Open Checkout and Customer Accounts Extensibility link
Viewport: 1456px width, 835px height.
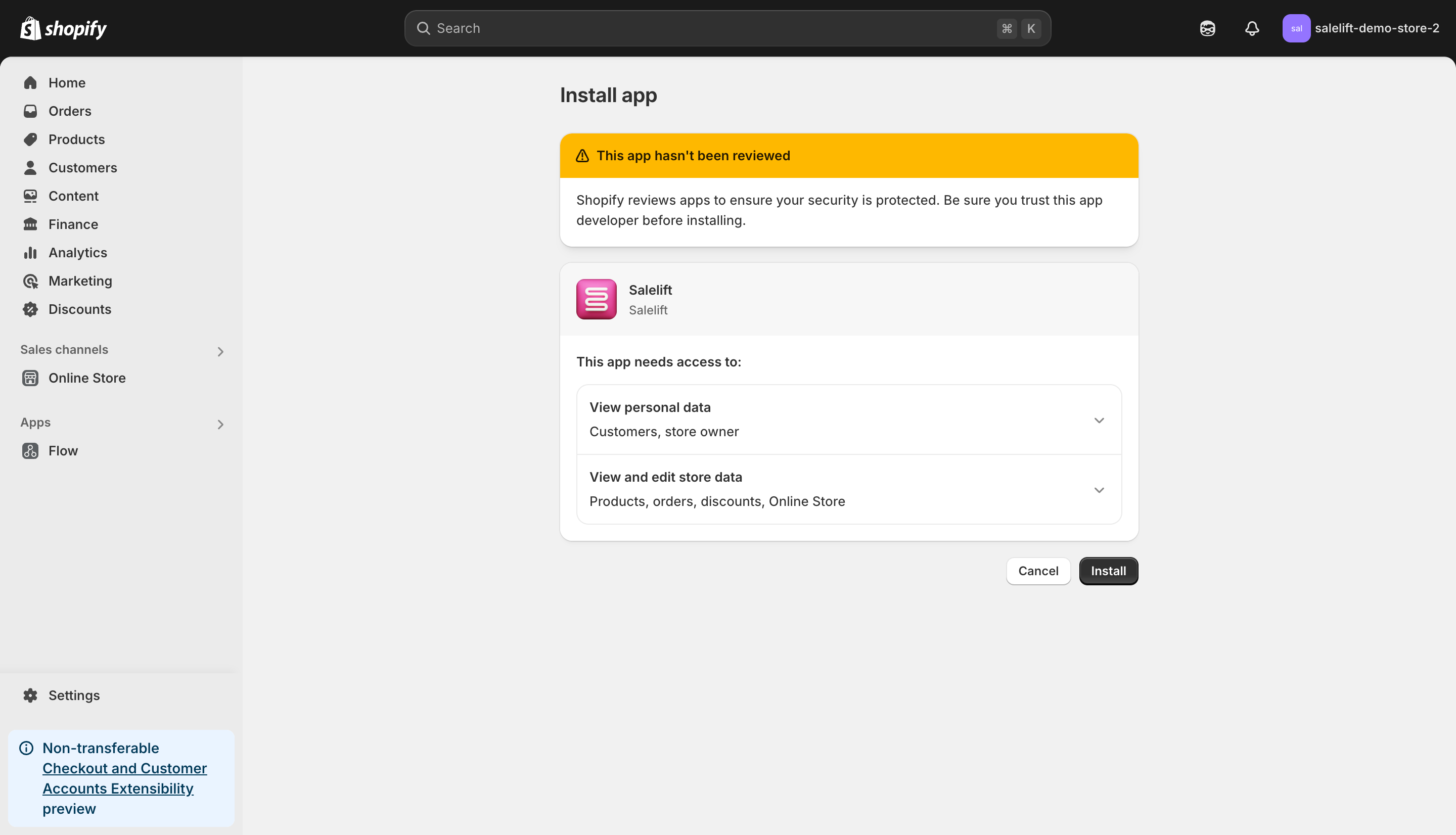[124, 778]
